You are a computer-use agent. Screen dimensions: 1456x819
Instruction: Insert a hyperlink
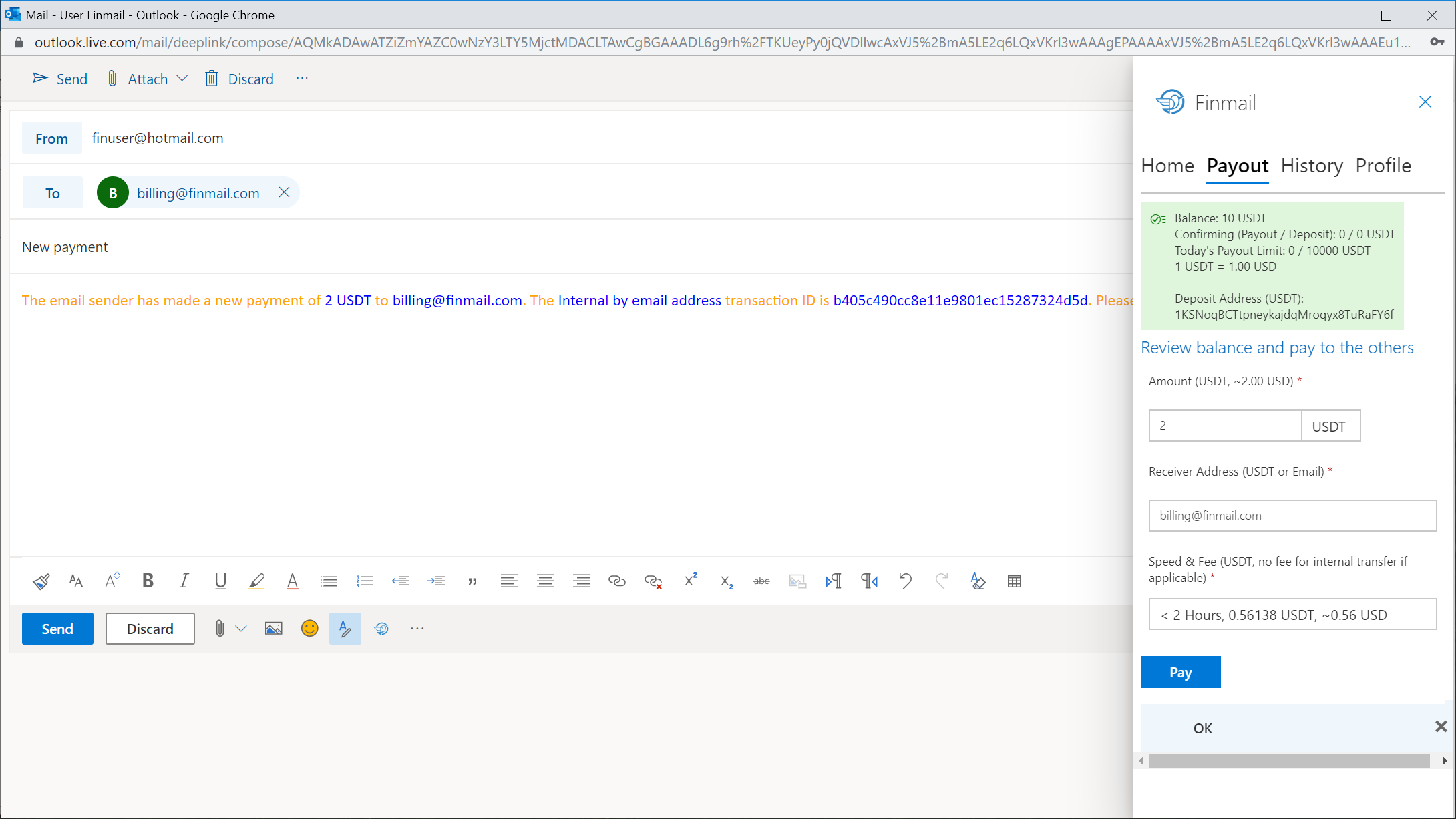click(617, 581)
